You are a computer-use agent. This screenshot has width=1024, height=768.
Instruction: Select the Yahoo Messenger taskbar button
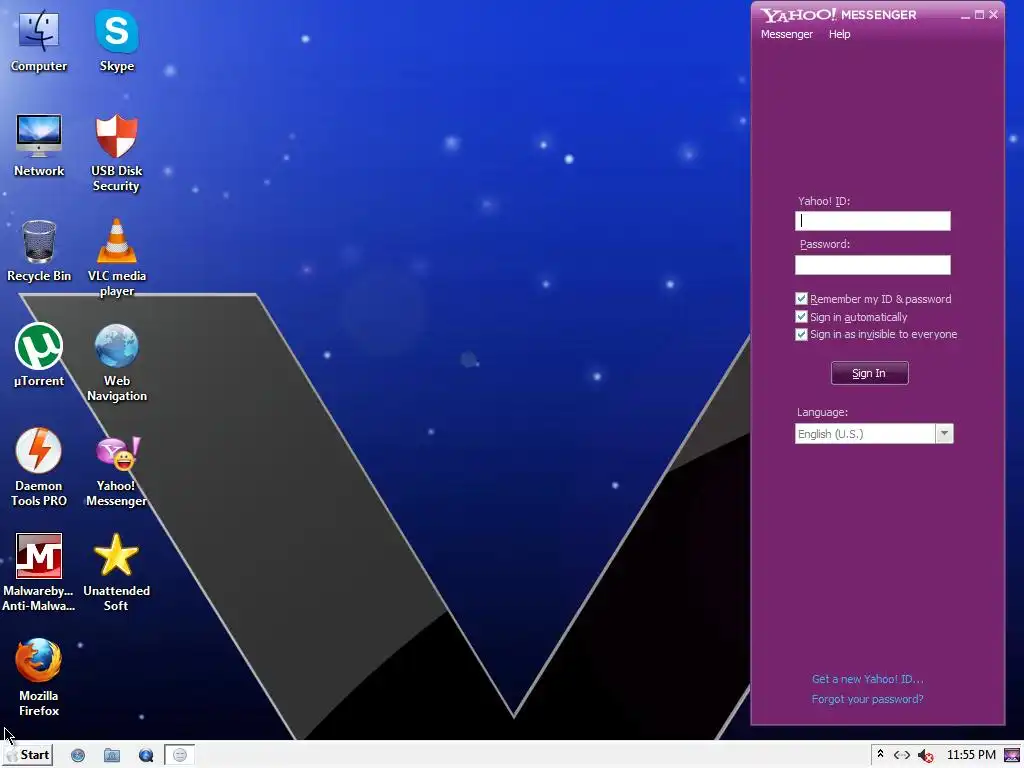[180, 756]
